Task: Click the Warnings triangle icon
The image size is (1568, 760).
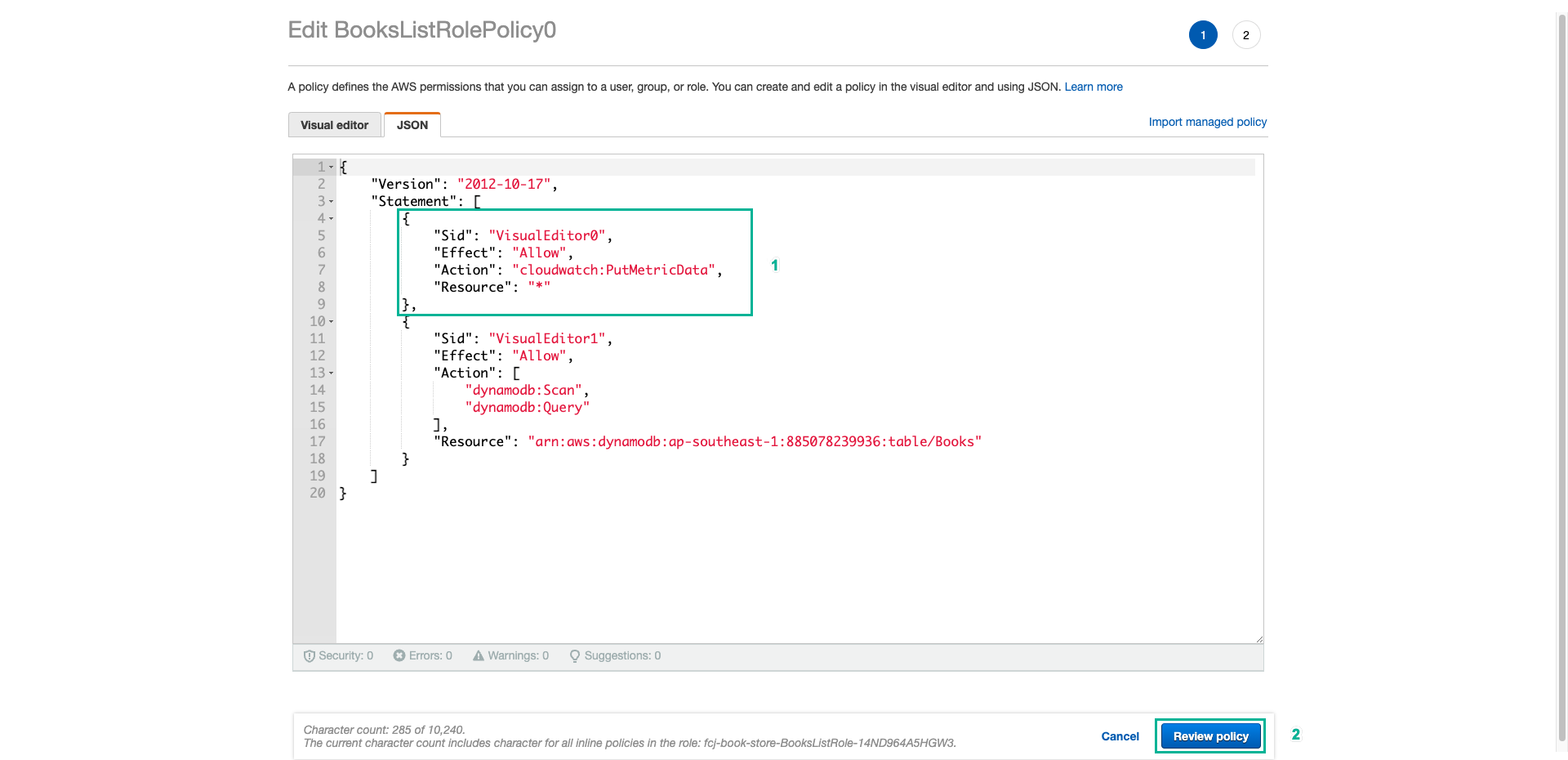Action: (479, 655)
